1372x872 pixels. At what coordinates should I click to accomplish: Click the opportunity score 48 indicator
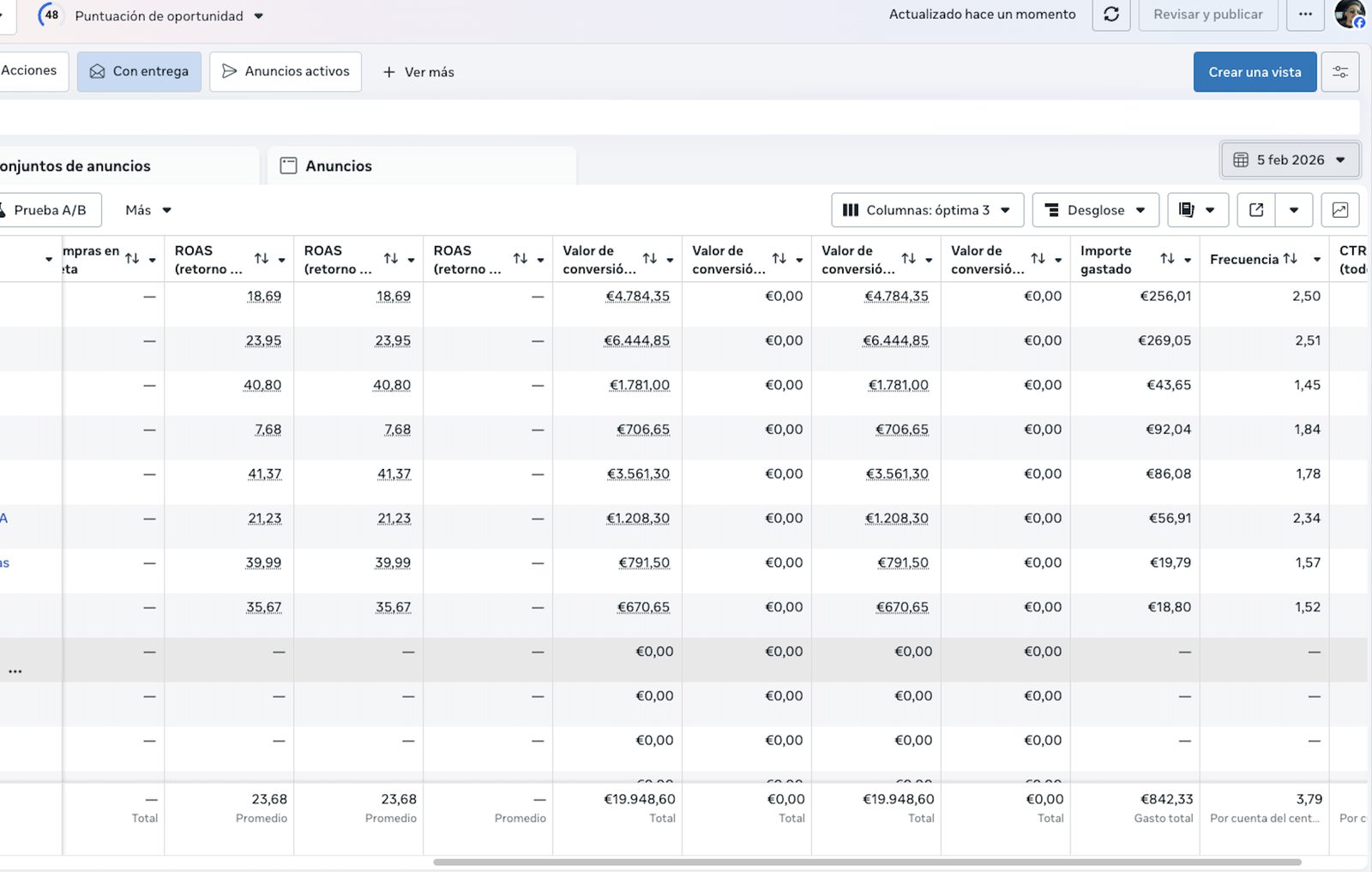[x=51, y=15]
